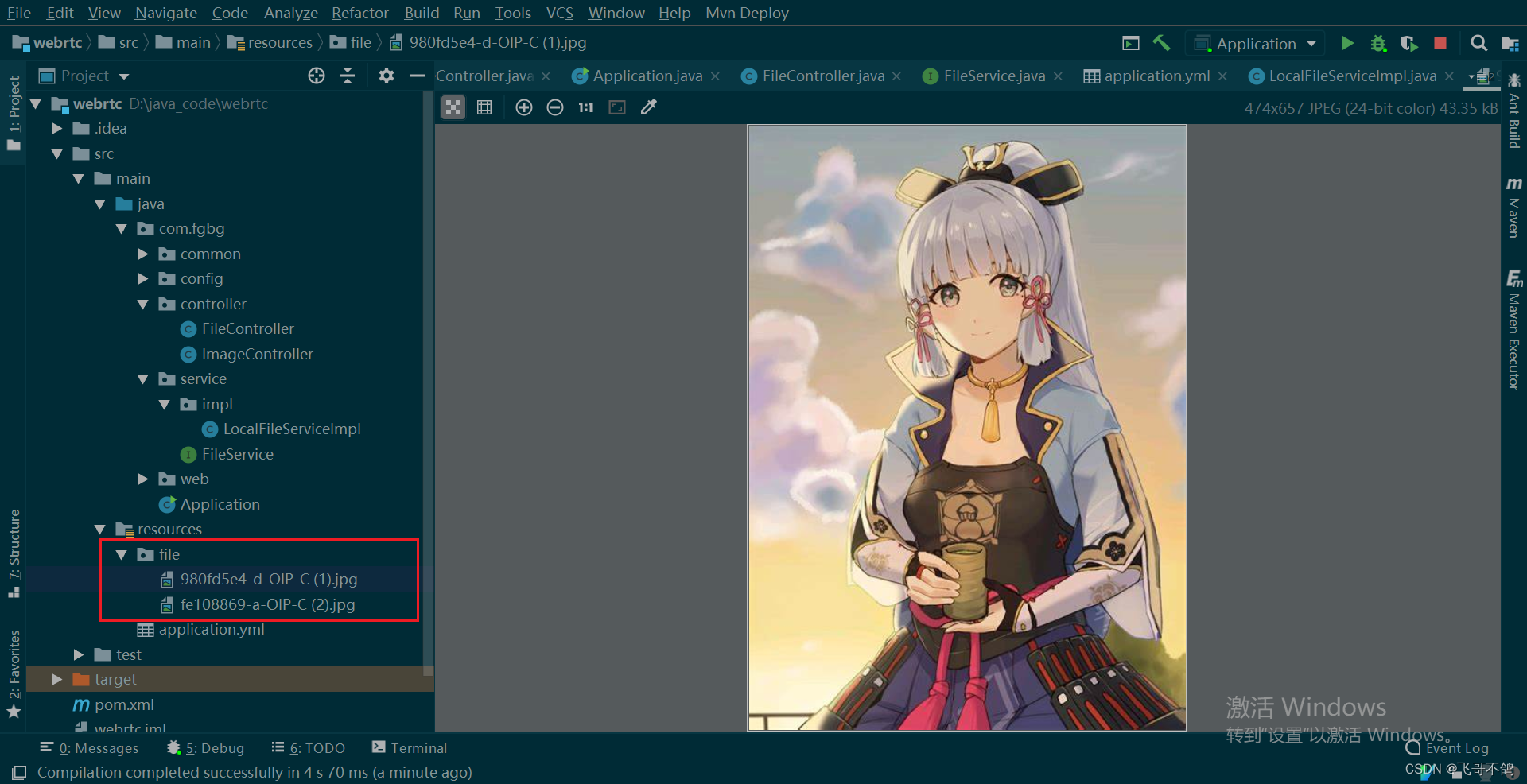Viewport: 1527px width, 784px height.
Task: Collapse all in Project panel
Action: pos(348,76)
